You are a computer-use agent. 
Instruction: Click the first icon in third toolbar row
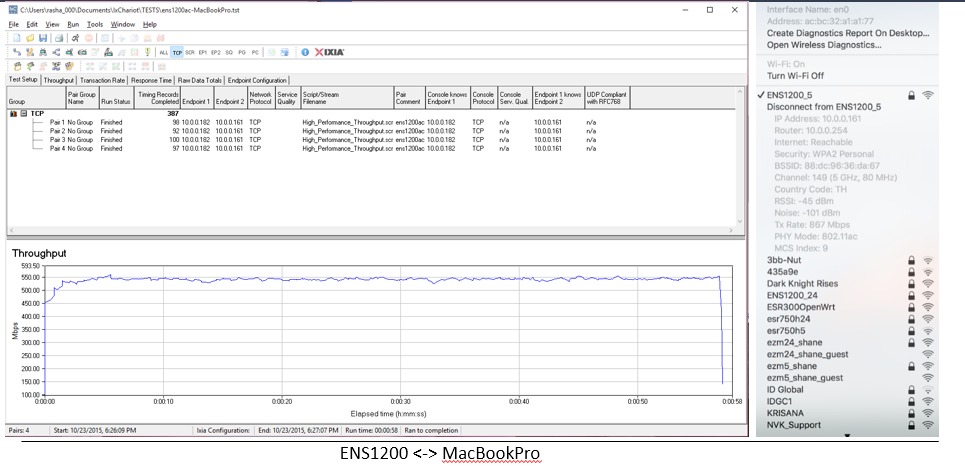[17, 66]
